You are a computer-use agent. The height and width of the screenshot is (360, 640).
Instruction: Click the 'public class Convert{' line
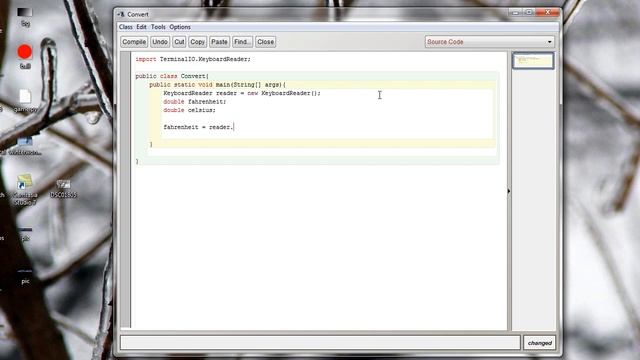[172, 76]
